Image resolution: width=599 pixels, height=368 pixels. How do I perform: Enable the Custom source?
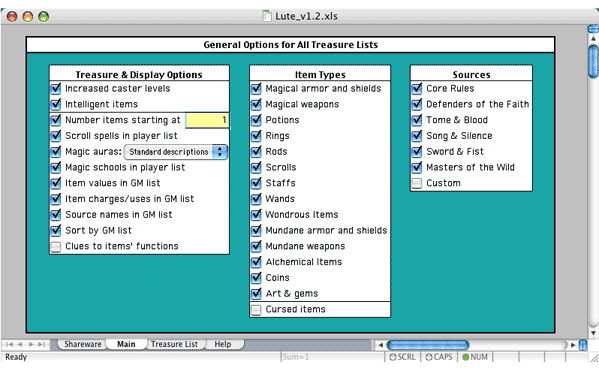[x=417, y=183]
